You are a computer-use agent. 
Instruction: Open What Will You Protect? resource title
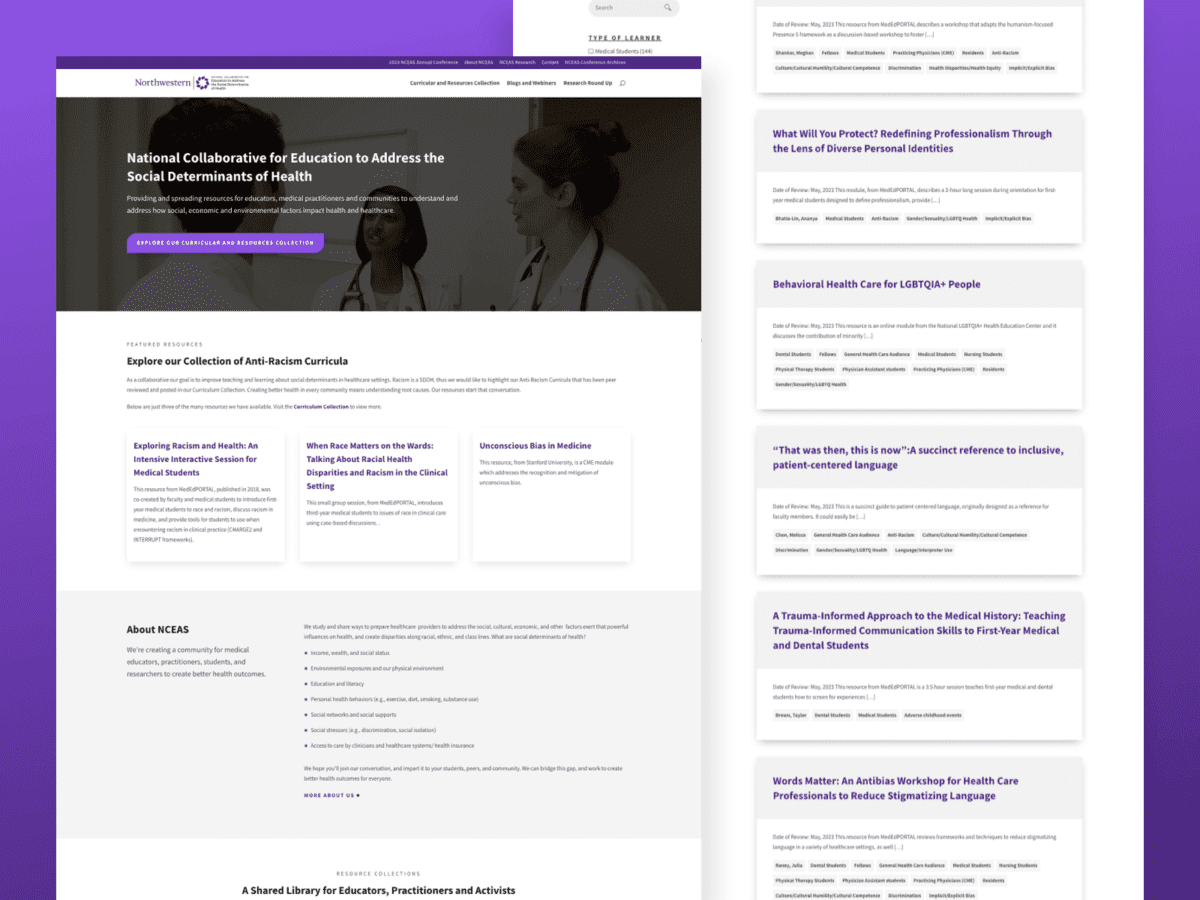tap(912, 141)
